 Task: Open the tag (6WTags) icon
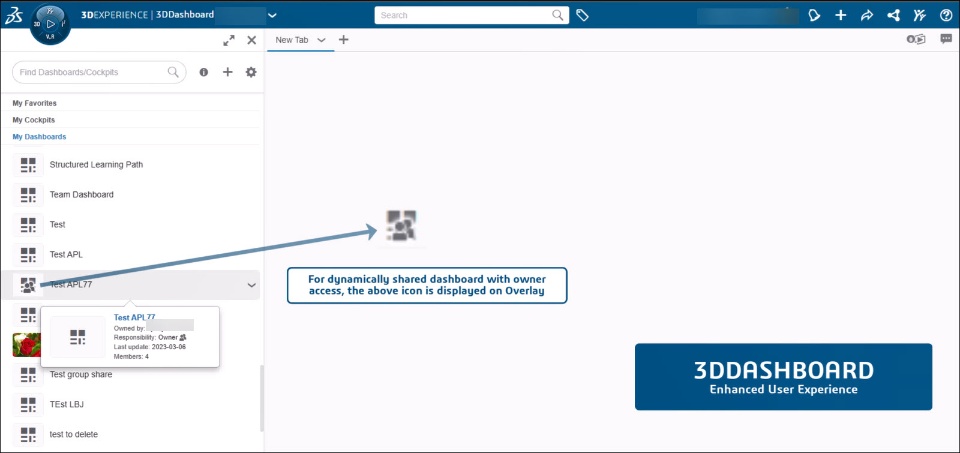pyautogui.click(x=582, y=15)
